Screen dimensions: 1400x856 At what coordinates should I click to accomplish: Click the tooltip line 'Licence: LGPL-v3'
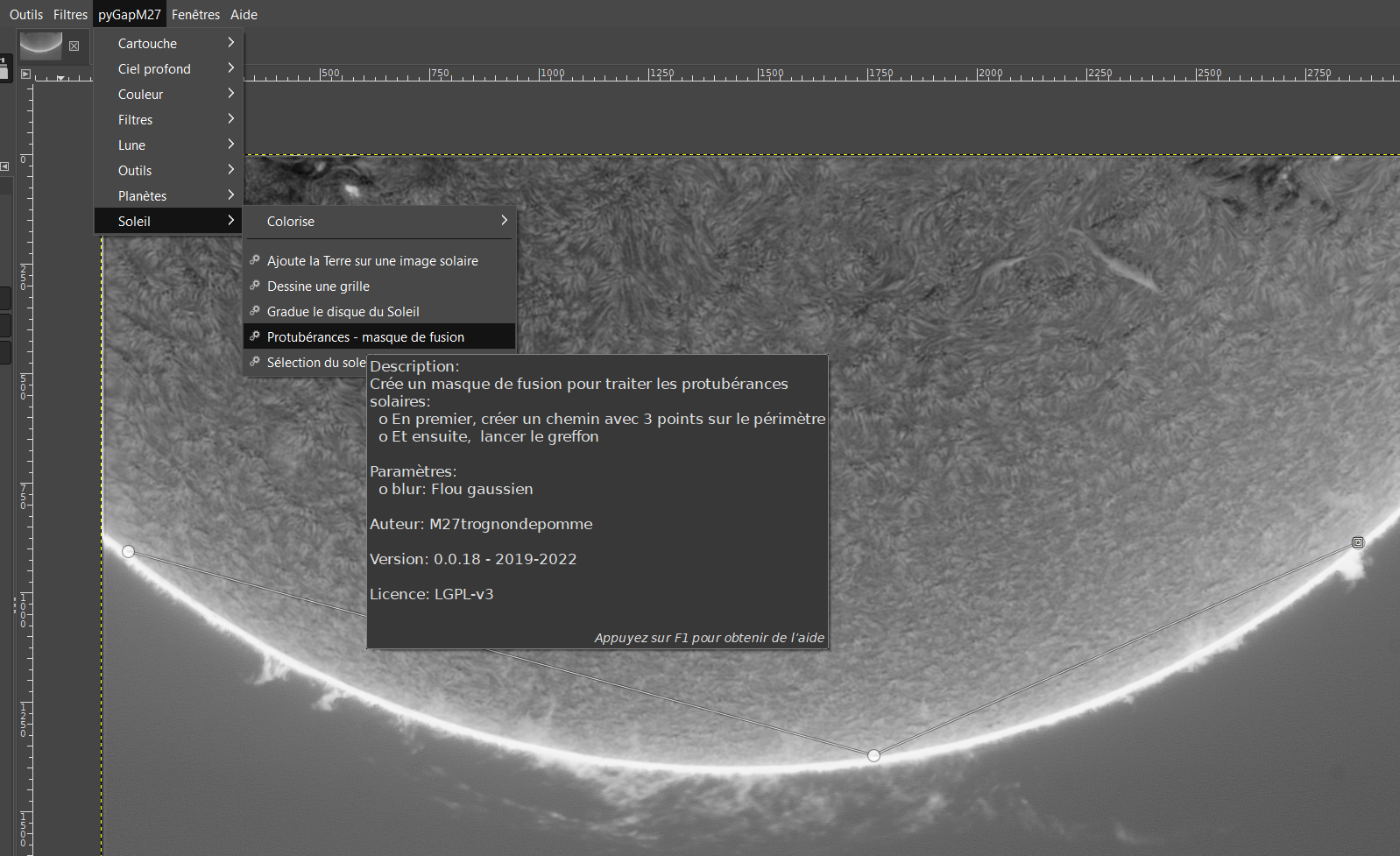coord(431,594)
